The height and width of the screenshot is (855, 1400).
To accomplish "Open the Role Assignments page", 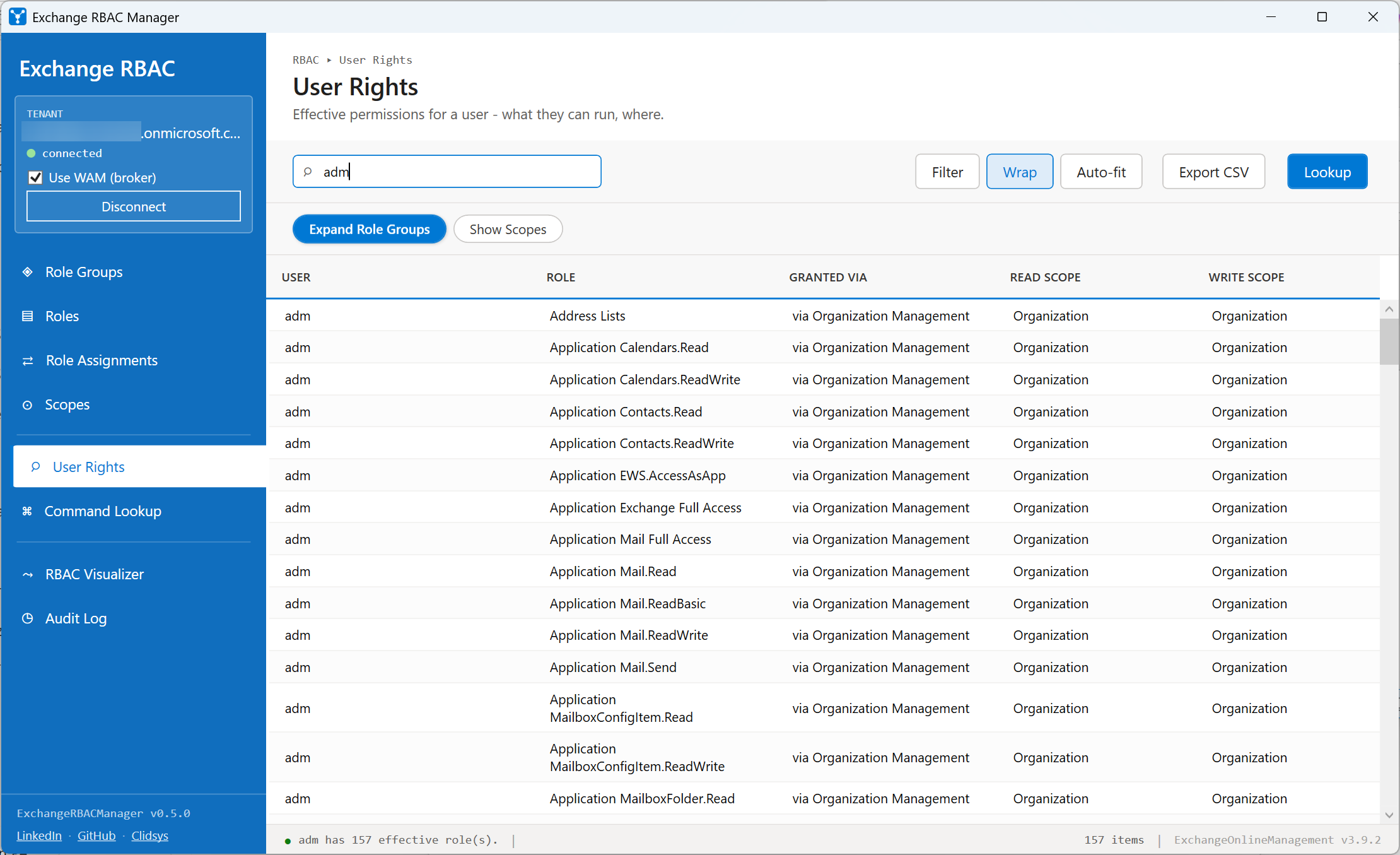I will pos(102,360).
